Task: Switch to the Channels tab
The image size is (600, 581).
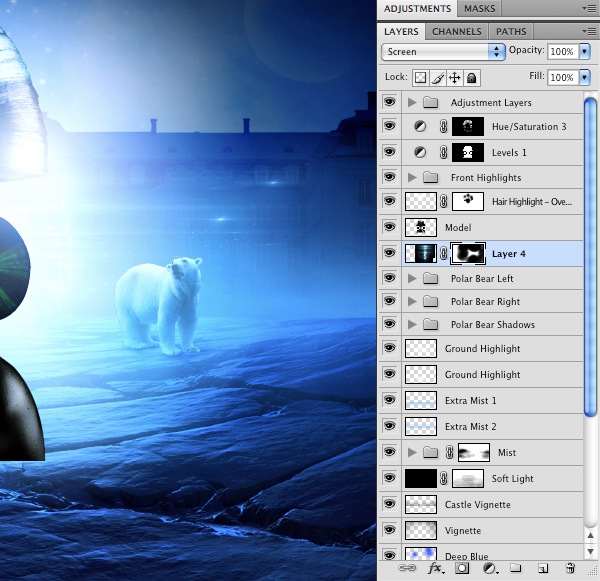Action: point(457,31)
